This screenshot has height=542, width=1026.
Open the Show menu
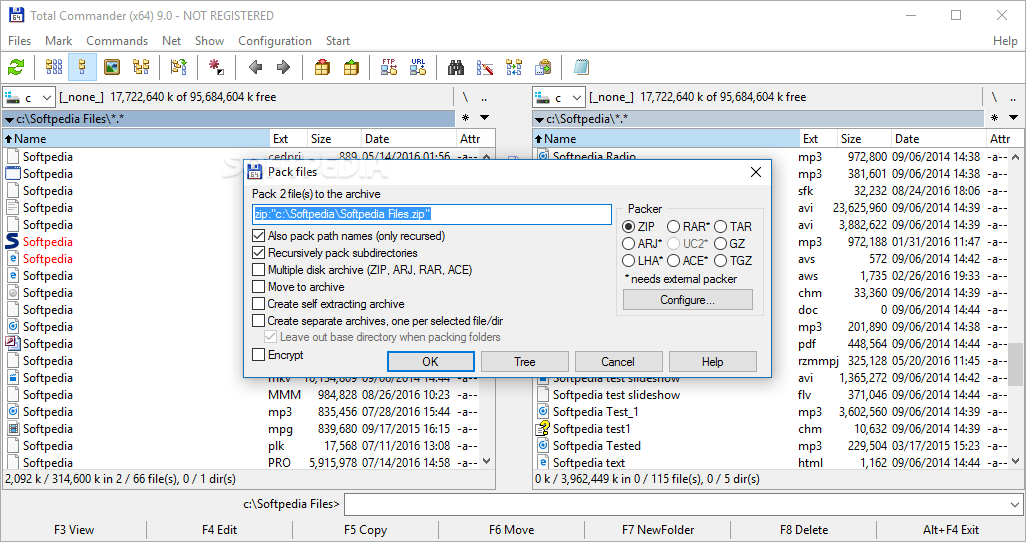coord(209,41)
